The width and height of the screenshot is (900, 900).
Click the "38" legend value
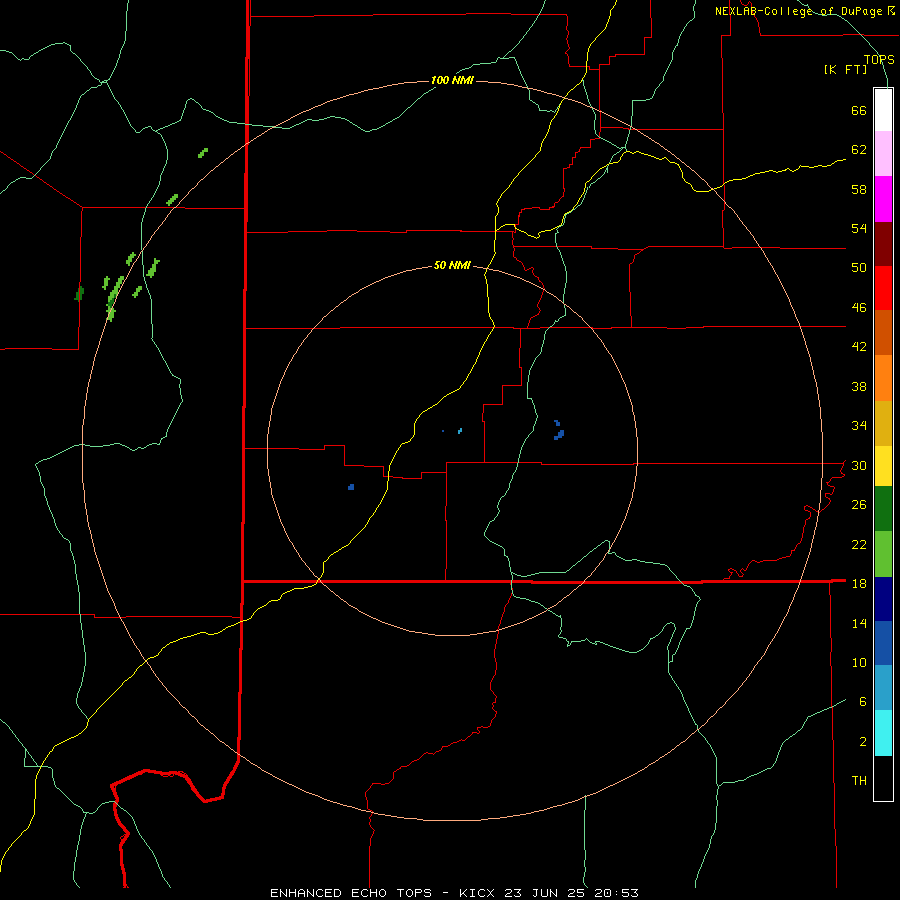[x=859, y=386]
